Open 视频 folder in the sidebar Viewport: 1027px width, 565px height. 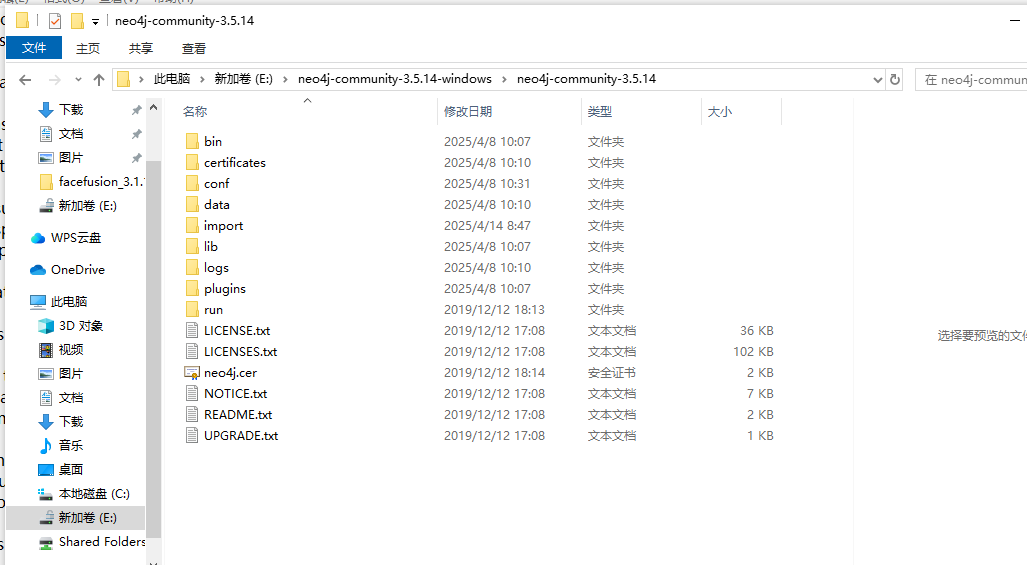click(x=71, y=350)
